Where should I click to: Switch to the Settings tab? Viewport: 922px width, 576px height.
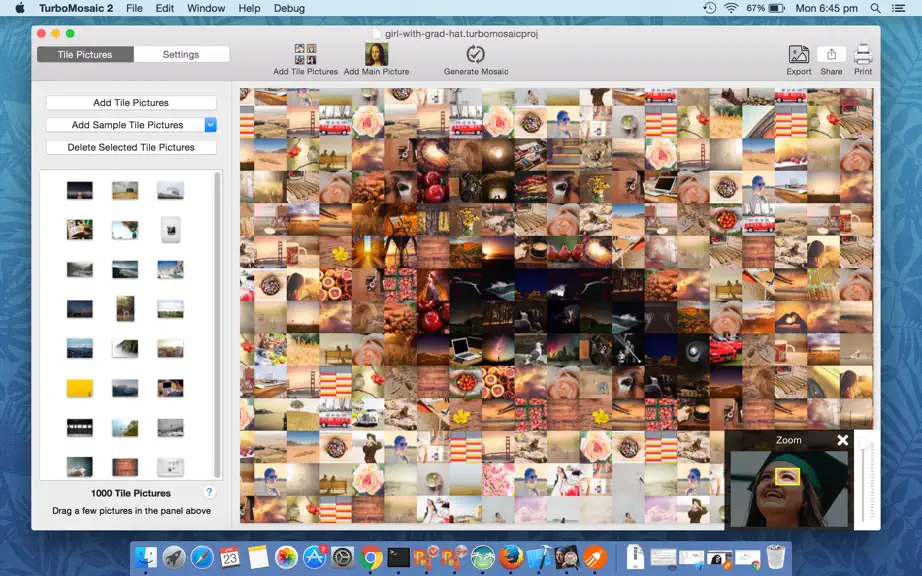(x=181, y=54)
